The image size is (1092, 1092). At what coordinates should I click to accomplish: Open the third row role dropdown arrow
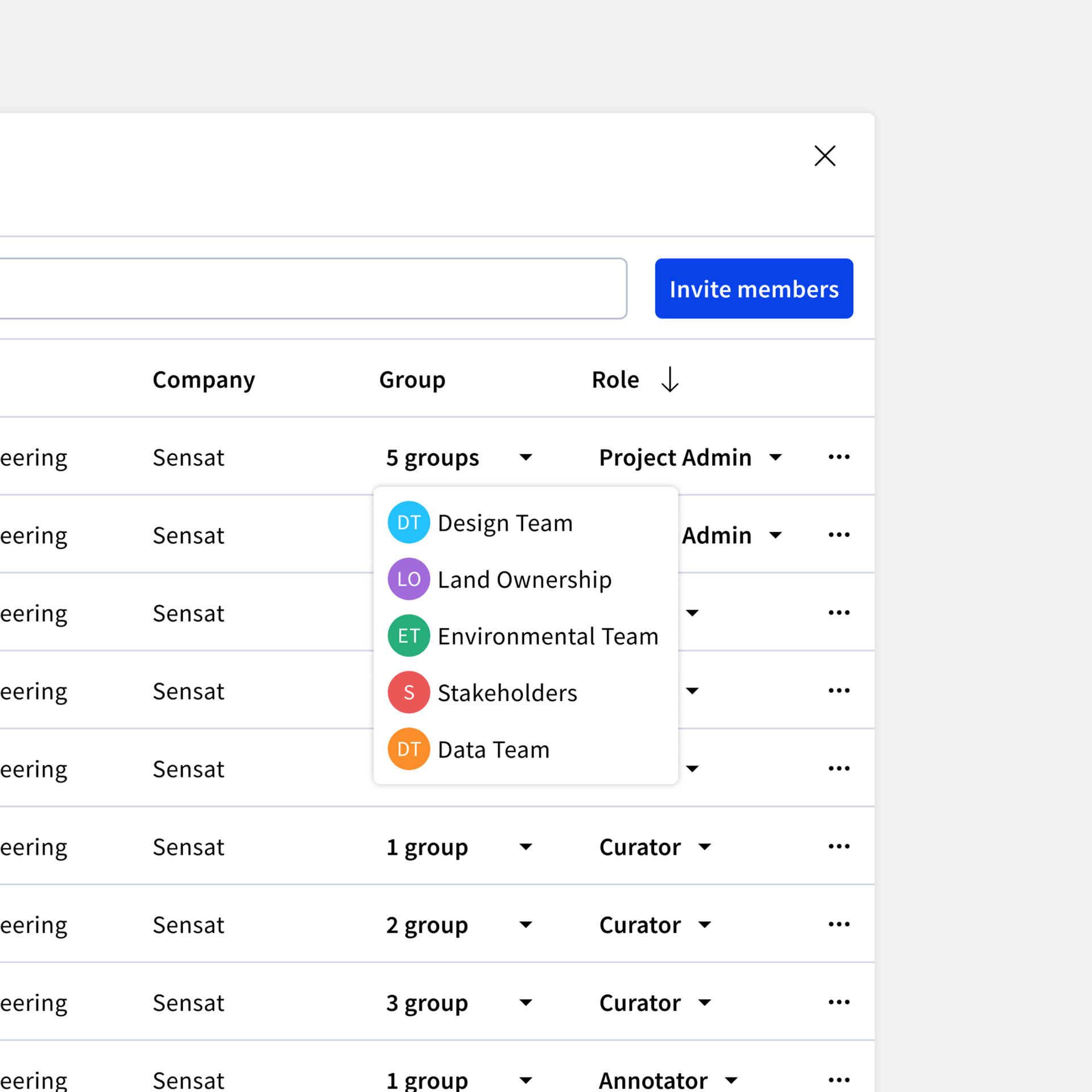pos(692,613)
